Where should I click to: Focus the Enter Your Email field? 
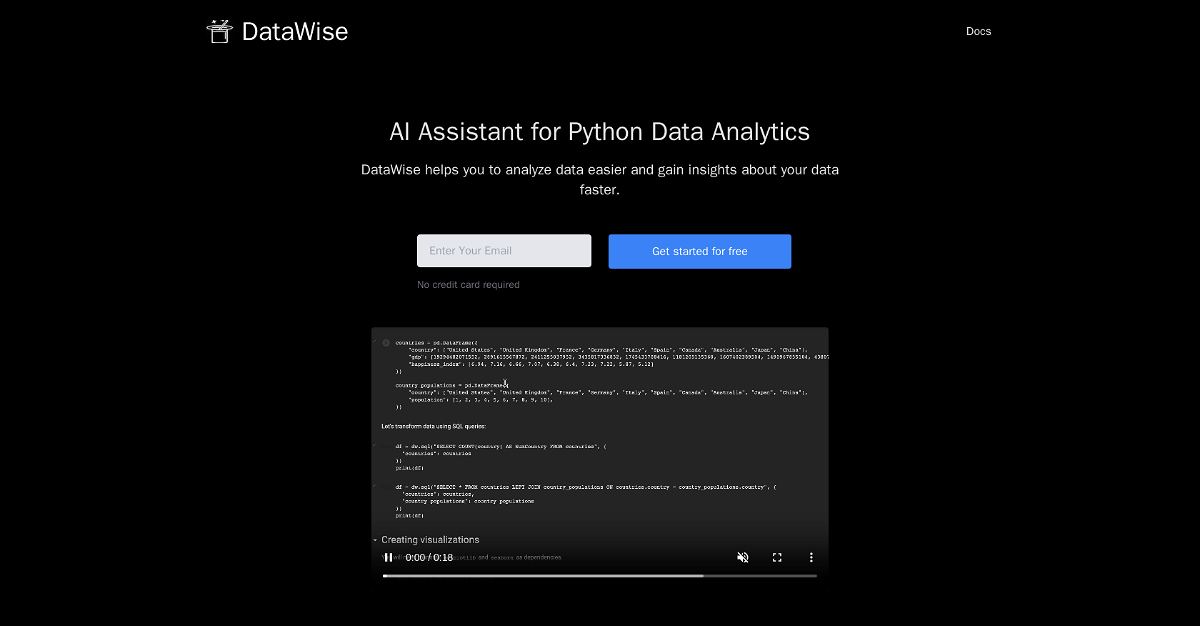point(504,251)
